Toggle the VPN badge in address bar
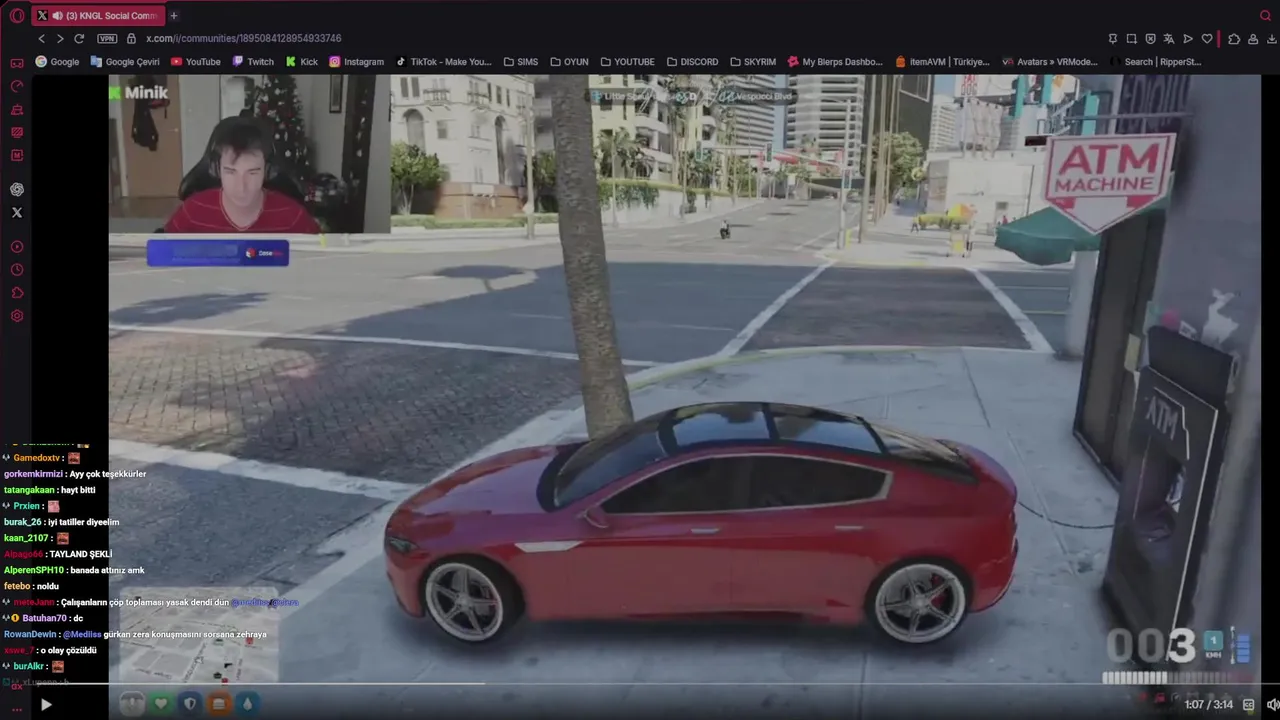The width and height of the screenshot is (1280, 720). [x=107, y=38]
